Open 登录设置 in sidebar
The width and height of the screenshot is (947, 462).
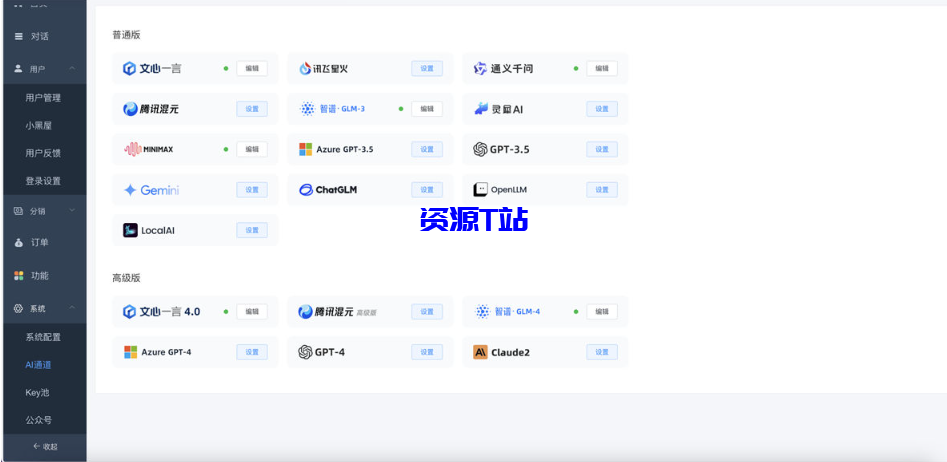click(43, 181)
